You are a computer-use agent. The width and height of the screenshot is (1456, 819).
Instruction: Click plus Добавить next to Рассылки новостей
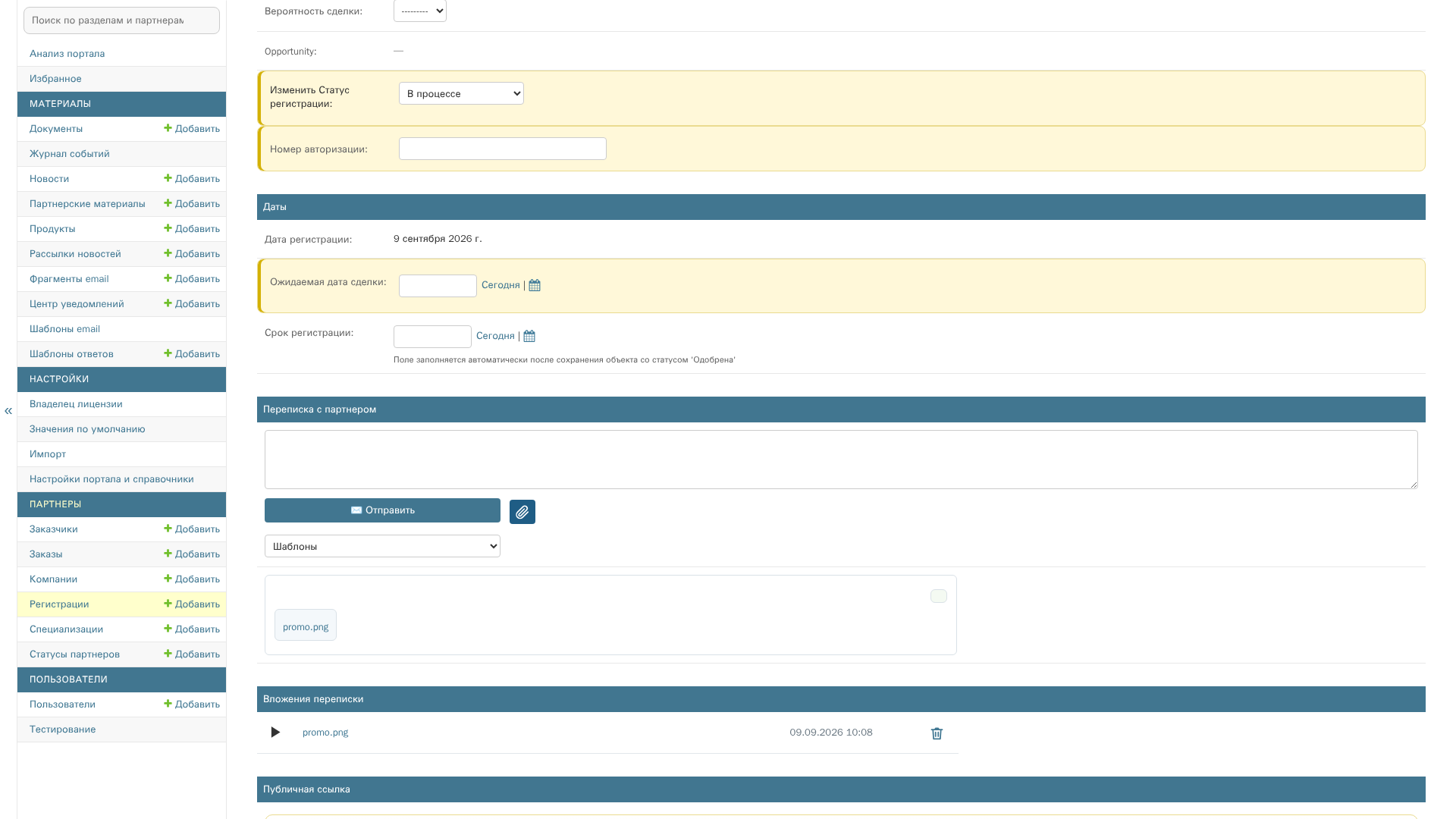[x=192, y=254]
